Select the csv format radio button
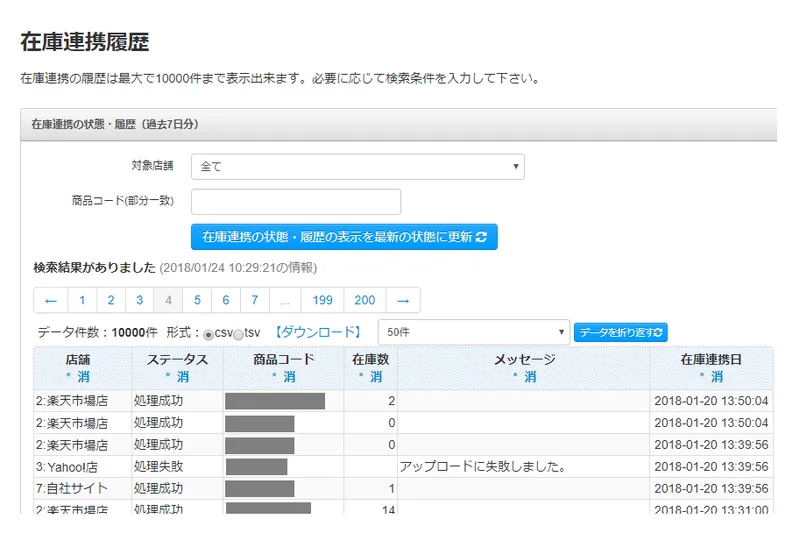The height and width of the screenshot is (535, 800). (x=208, y=335)
